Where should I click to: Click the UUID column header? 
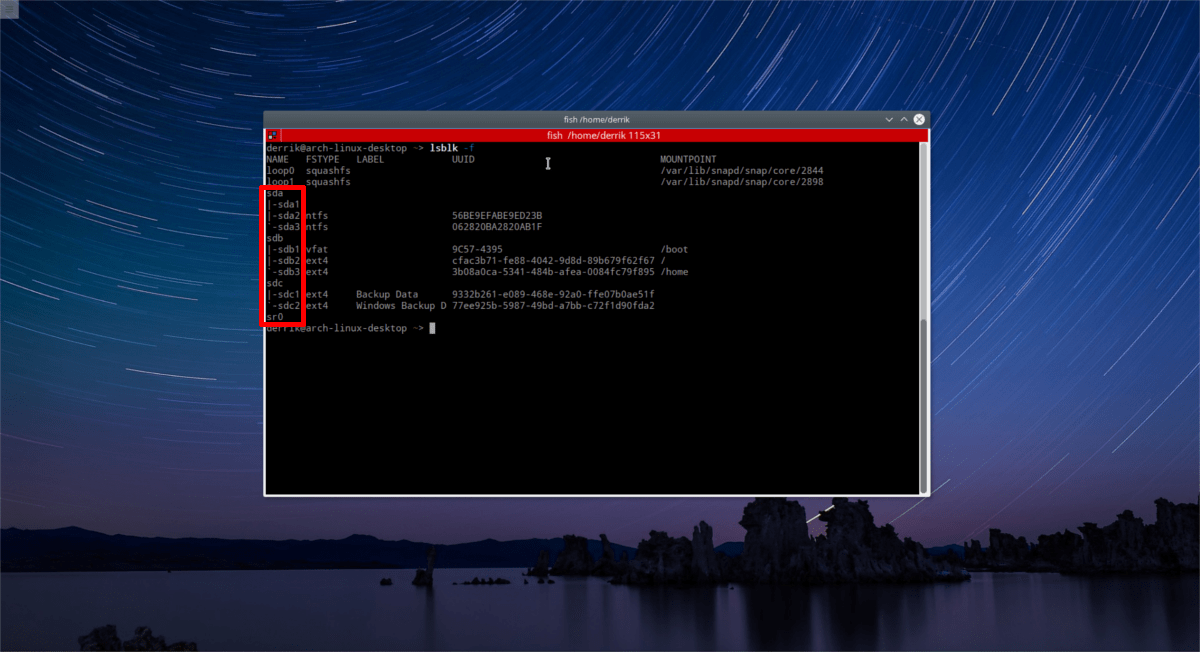[x=463, y=159]
